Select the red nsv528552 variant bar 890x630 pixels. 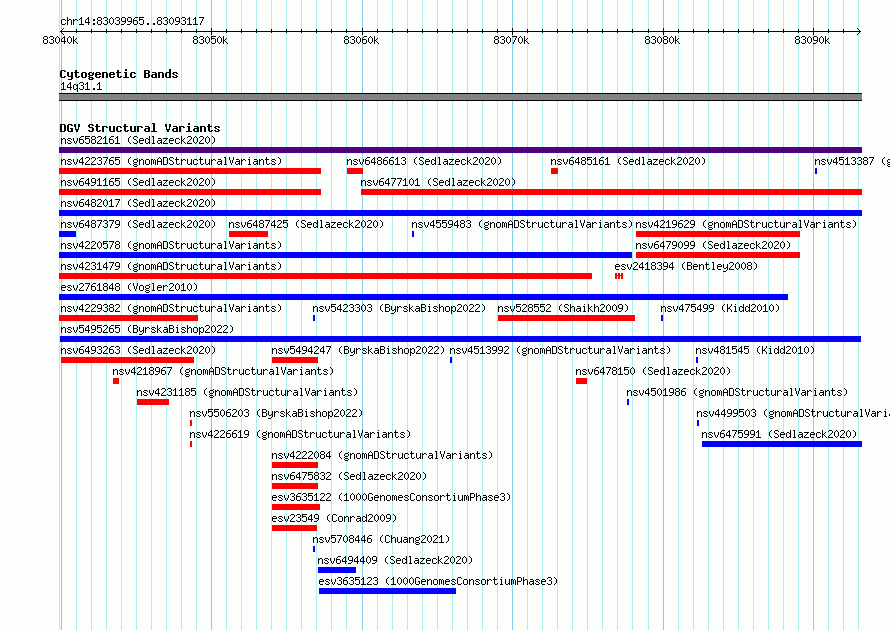click(566, 318)
